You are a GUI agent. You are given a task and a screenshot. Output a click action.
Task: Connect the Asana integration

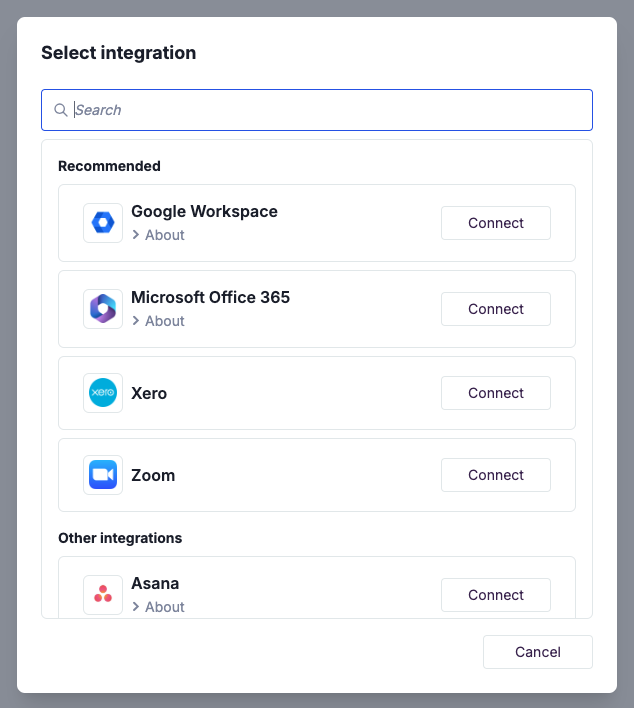[496, 595]
